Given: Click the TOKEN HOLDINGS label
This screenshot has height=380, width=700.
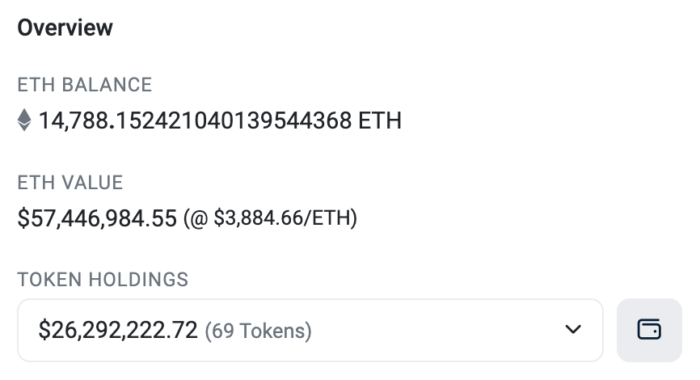Looking at the screenshot, I should coord(103,280).
